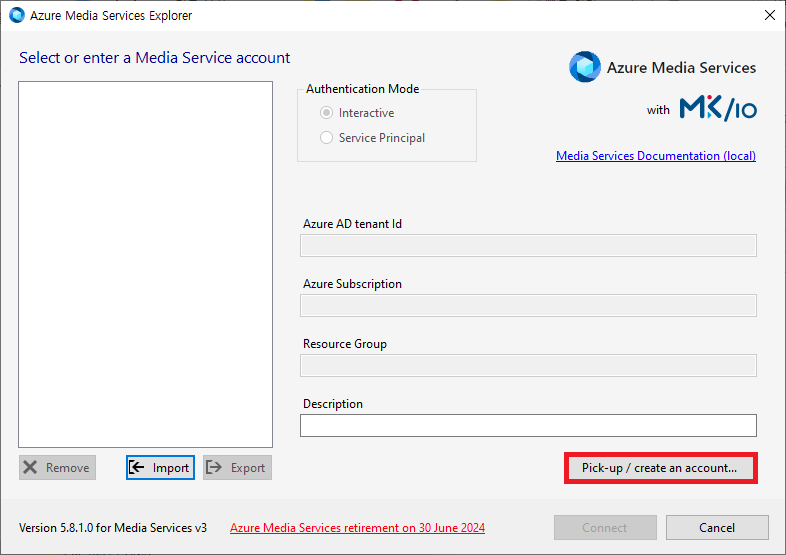The height and width of the screenshot is (555, 786).
Task: Click the 'Select or enter a Media Service account' heading
Action: 154,58
